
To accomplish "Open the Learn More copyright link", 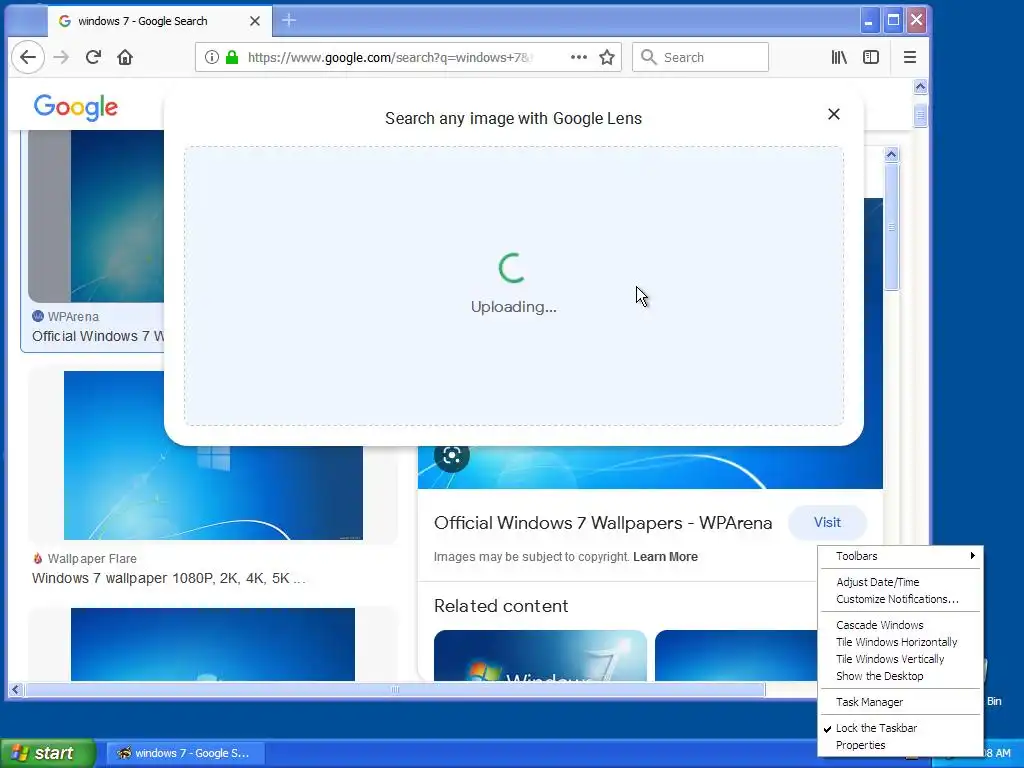I will click(x=665, y=556).
